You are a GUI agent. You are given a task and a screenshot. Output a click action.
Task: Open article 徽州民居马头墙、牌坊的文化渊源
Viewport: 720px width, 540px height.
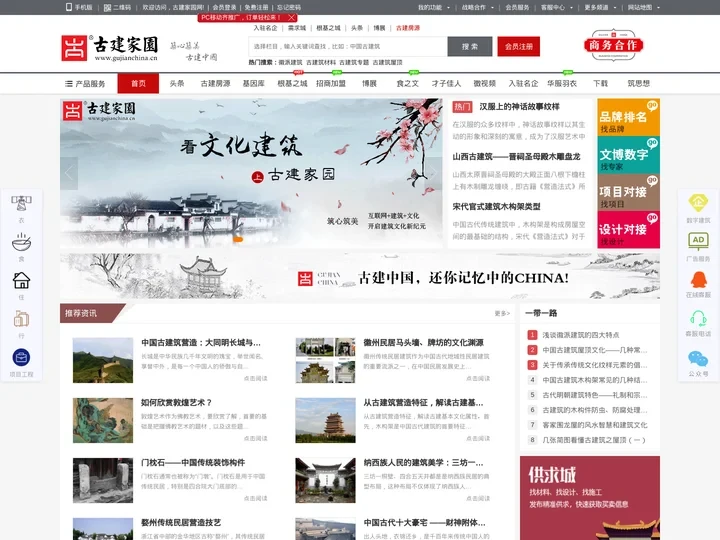(x=423, y=343)
